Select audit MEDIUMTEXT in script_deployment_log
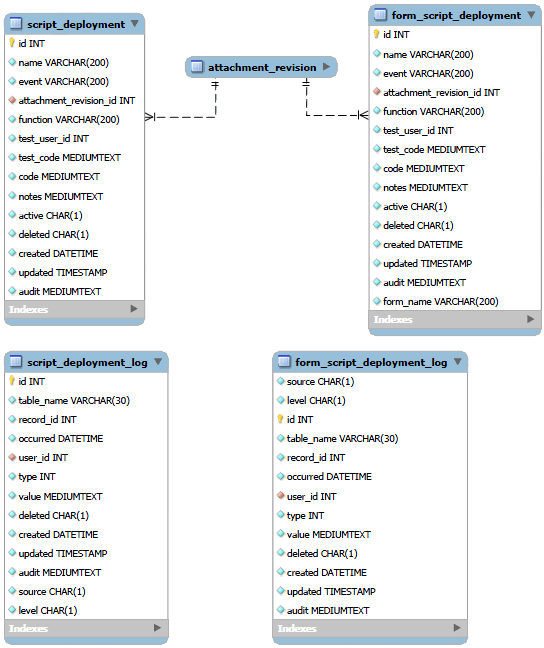The height and width of the screenshot is (648, 544). pos(60,572)
